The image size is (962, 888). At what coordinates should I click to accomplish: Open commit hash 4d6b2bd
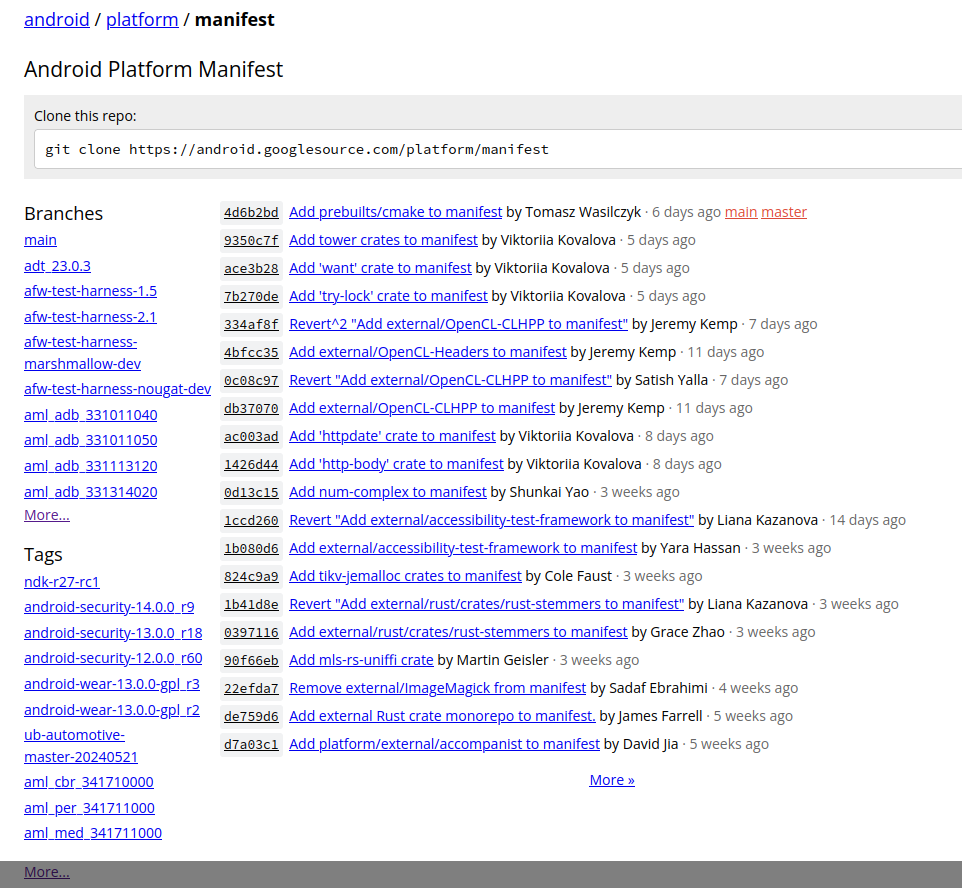point(251,212)
